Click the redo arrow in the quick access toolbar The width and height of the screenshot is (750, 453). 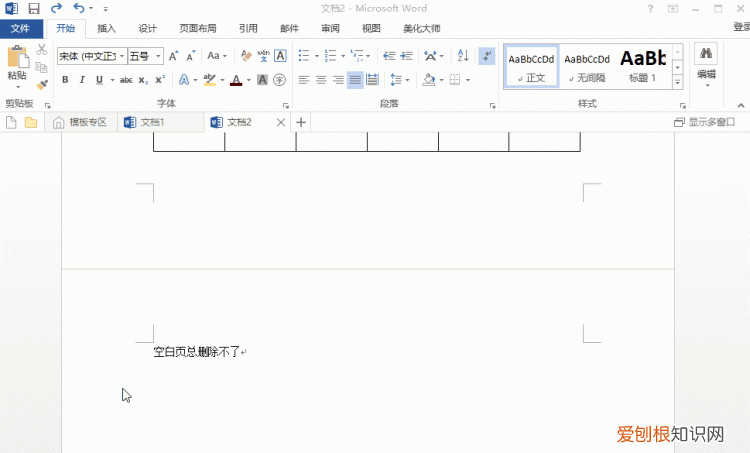(x=56, y=8)
